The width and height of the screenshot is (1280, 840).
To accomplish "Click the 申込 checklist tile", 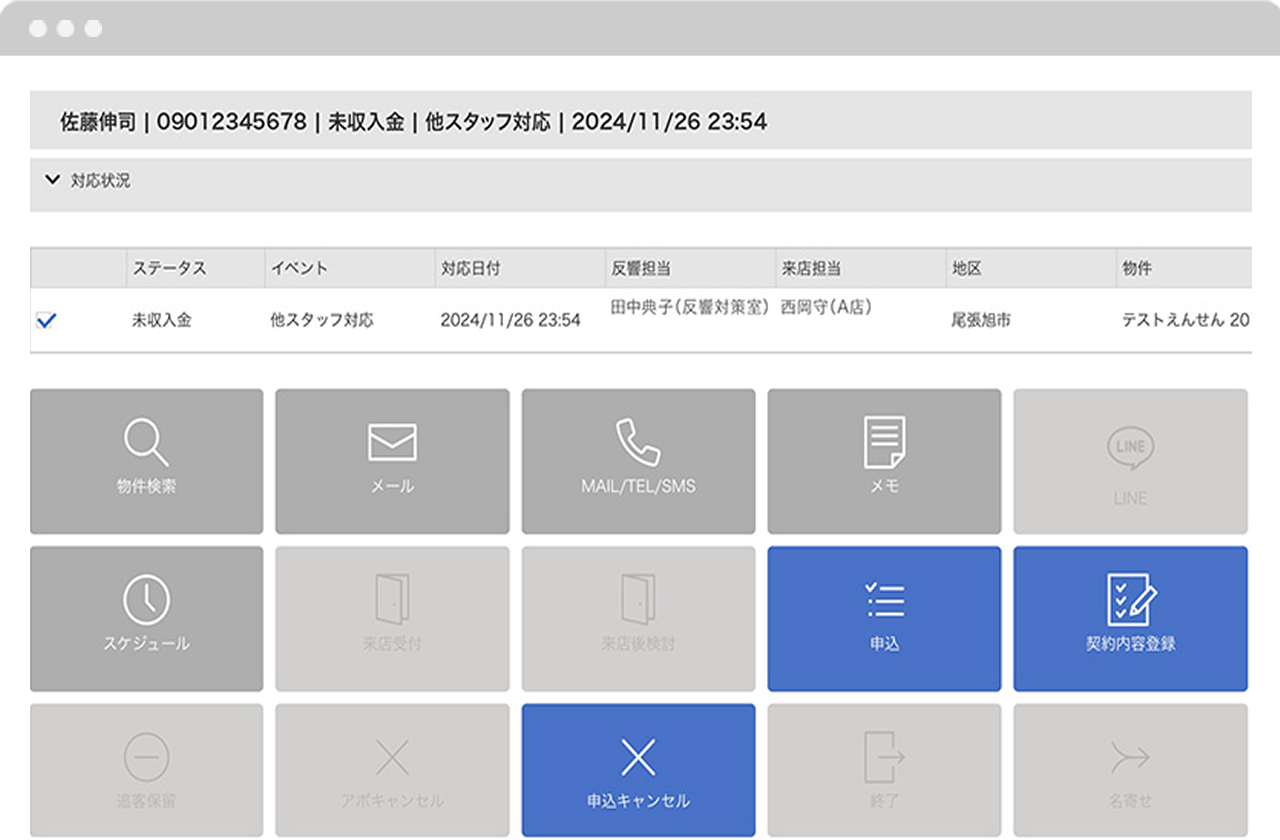I will coord(884,618).
